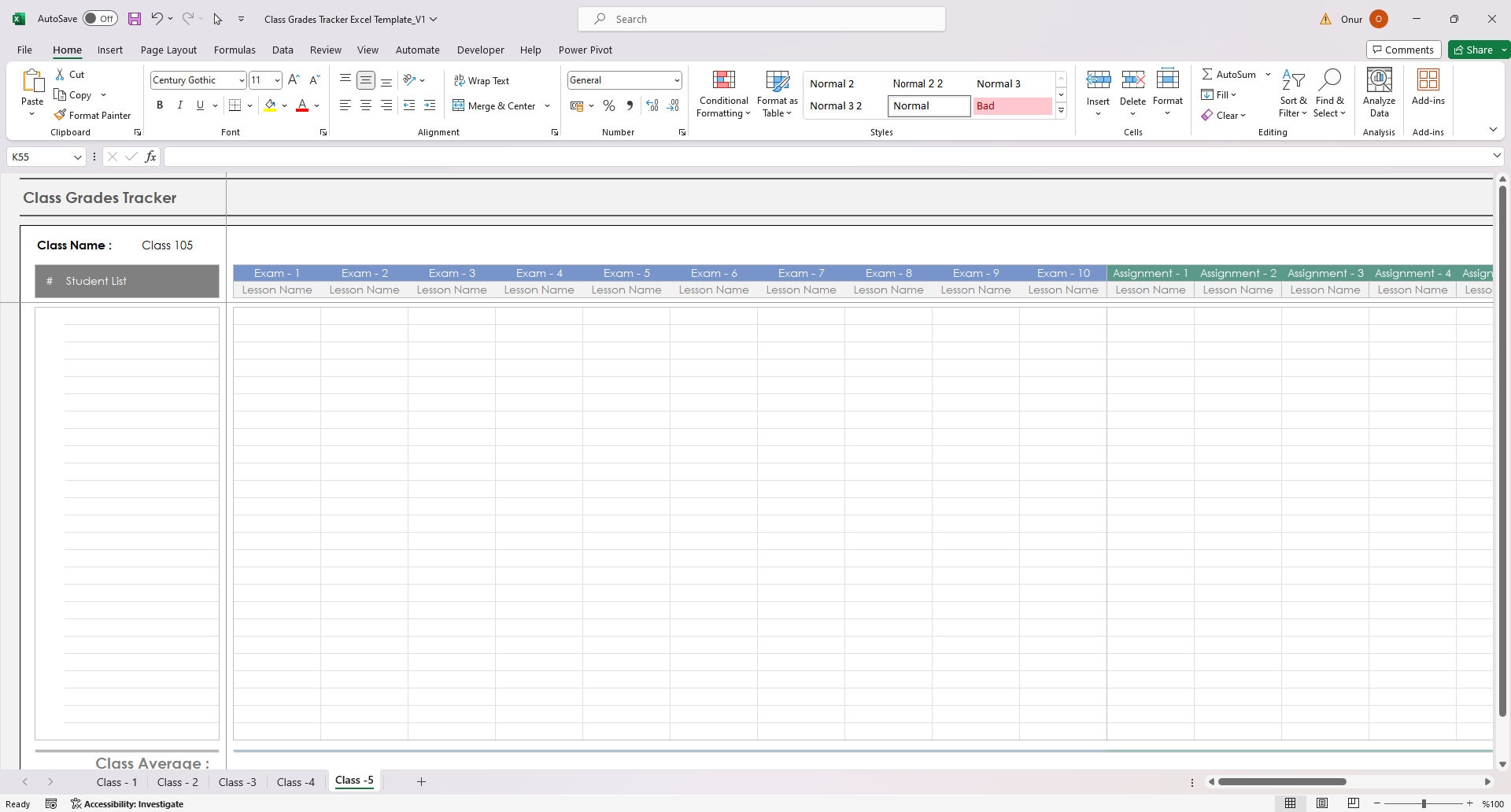Toggle the AutoSave switch
1511x812 pixels.
click(100, 18)
